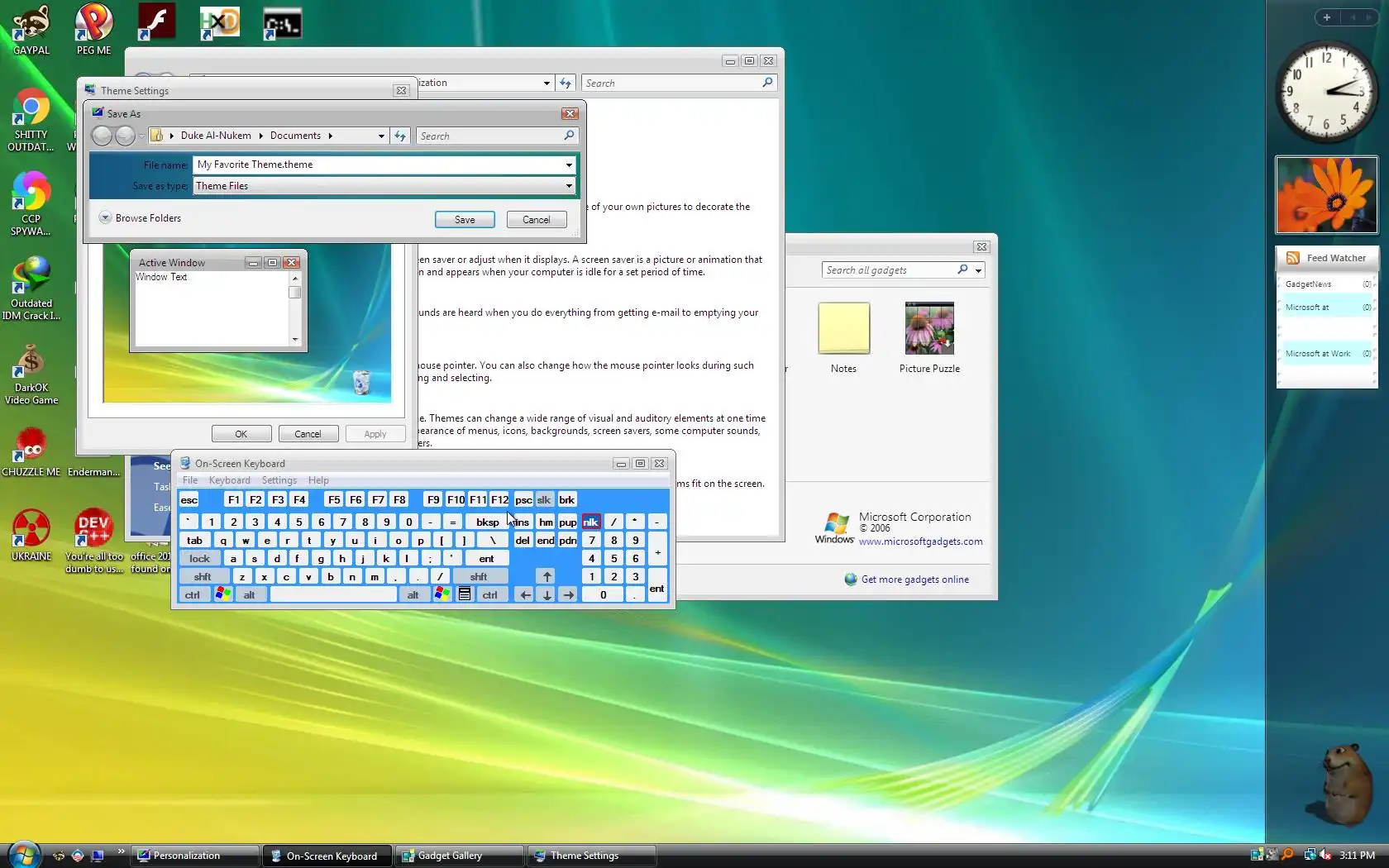Click the down arrow key on On-Screen Keyboard

(547, 594)
